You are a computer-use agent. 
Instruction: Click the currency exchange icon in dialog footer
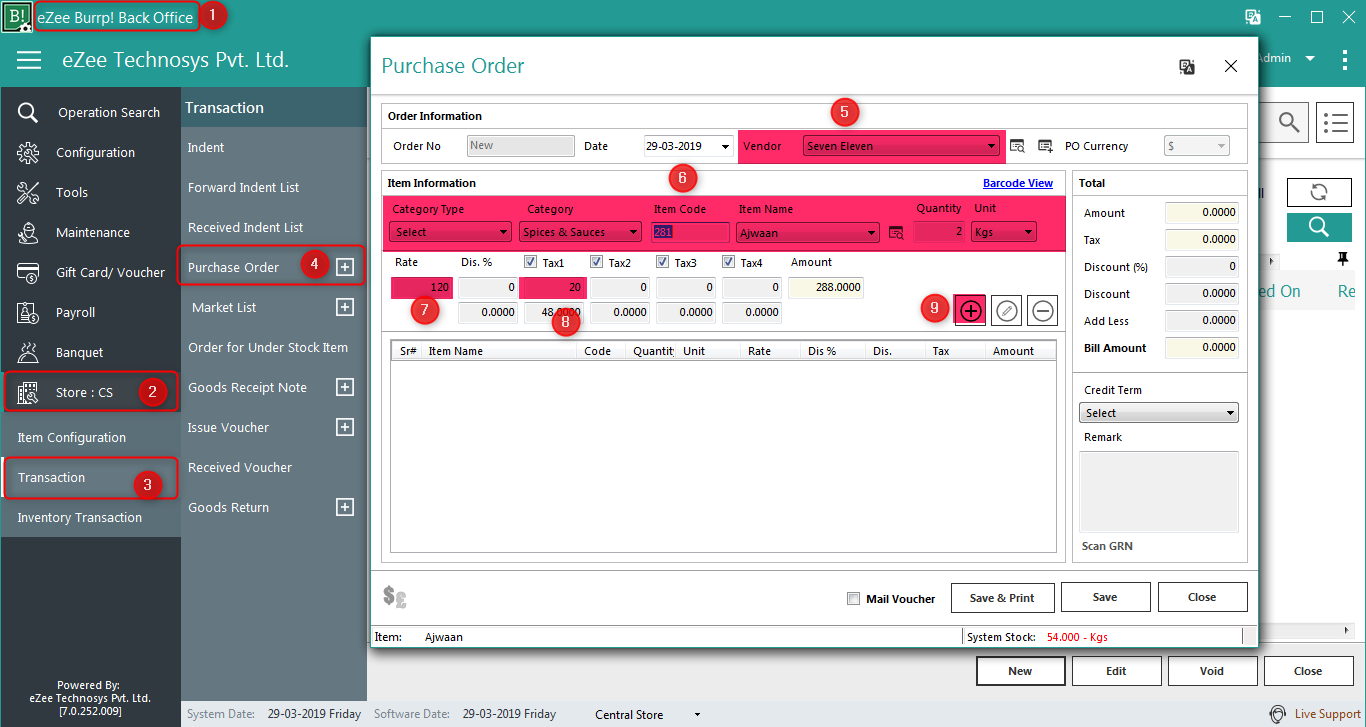(394, 597)
